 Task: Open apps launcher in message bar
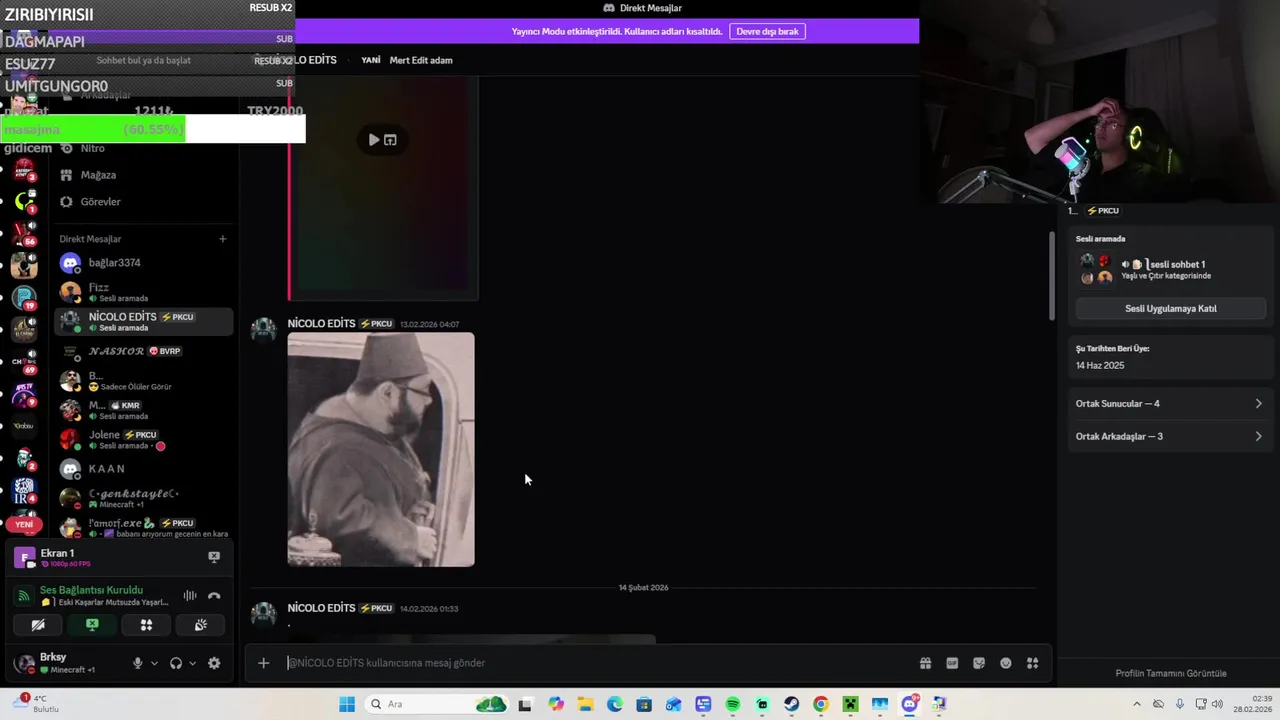[1033, 663]
